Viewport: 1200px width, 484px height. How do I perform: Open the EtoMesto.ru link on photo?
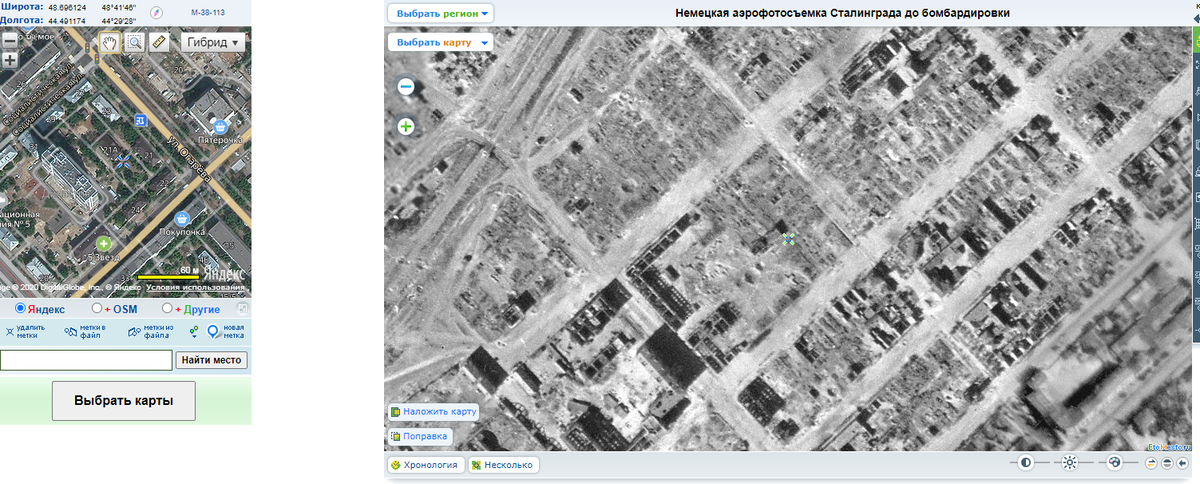[1169, 447]
